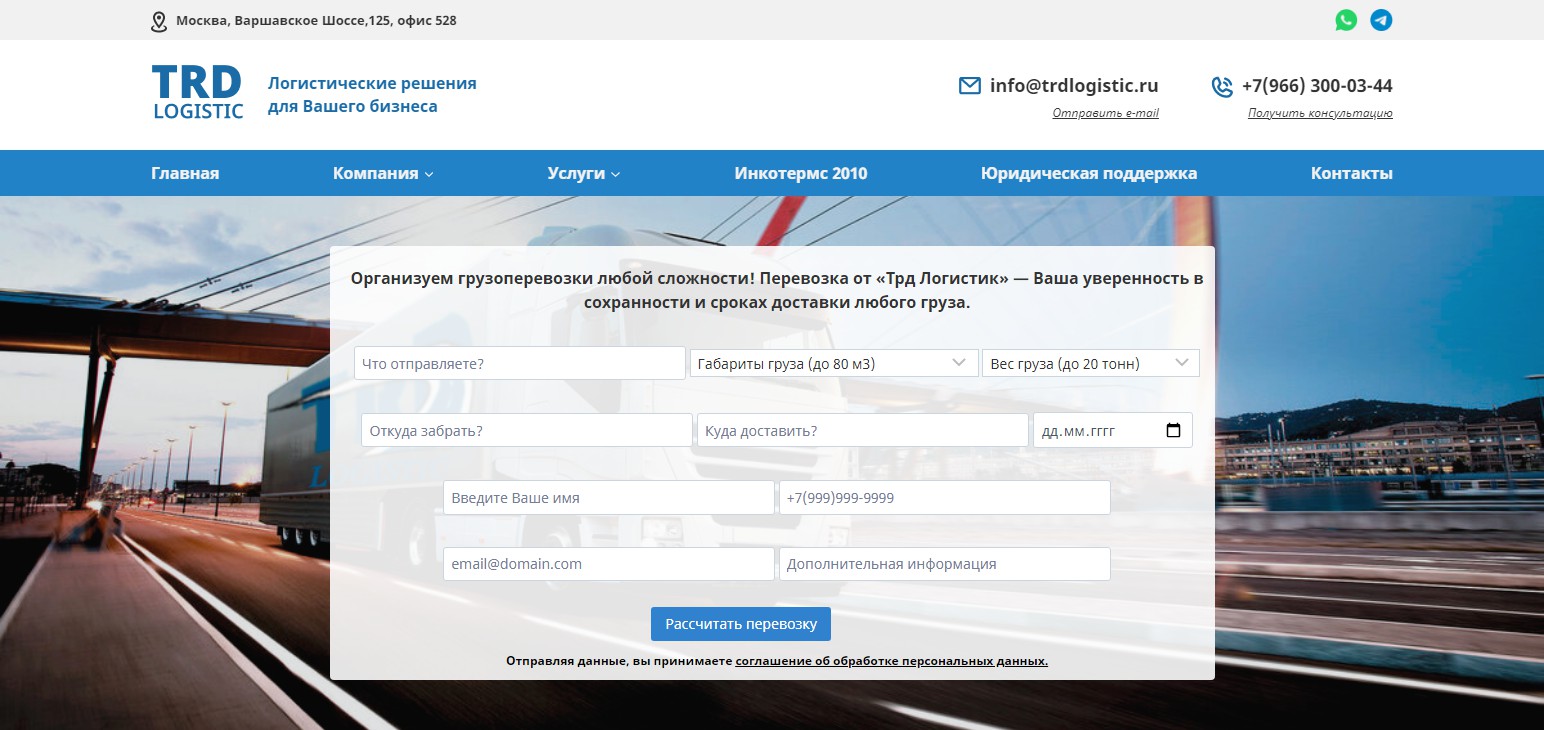Go to the Контакты menu item
Viewport: 1544px width, 730px height.
coord(1352,173)
